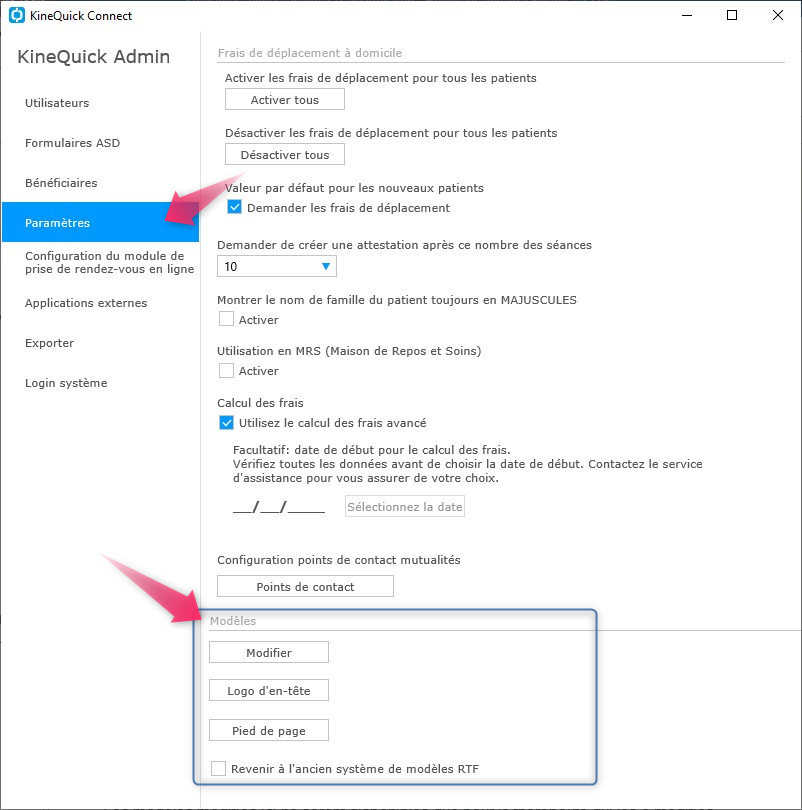This screenshot has width=802, height=810.
Task: Click Sélectionnez la date button
Action: (405, 506)
